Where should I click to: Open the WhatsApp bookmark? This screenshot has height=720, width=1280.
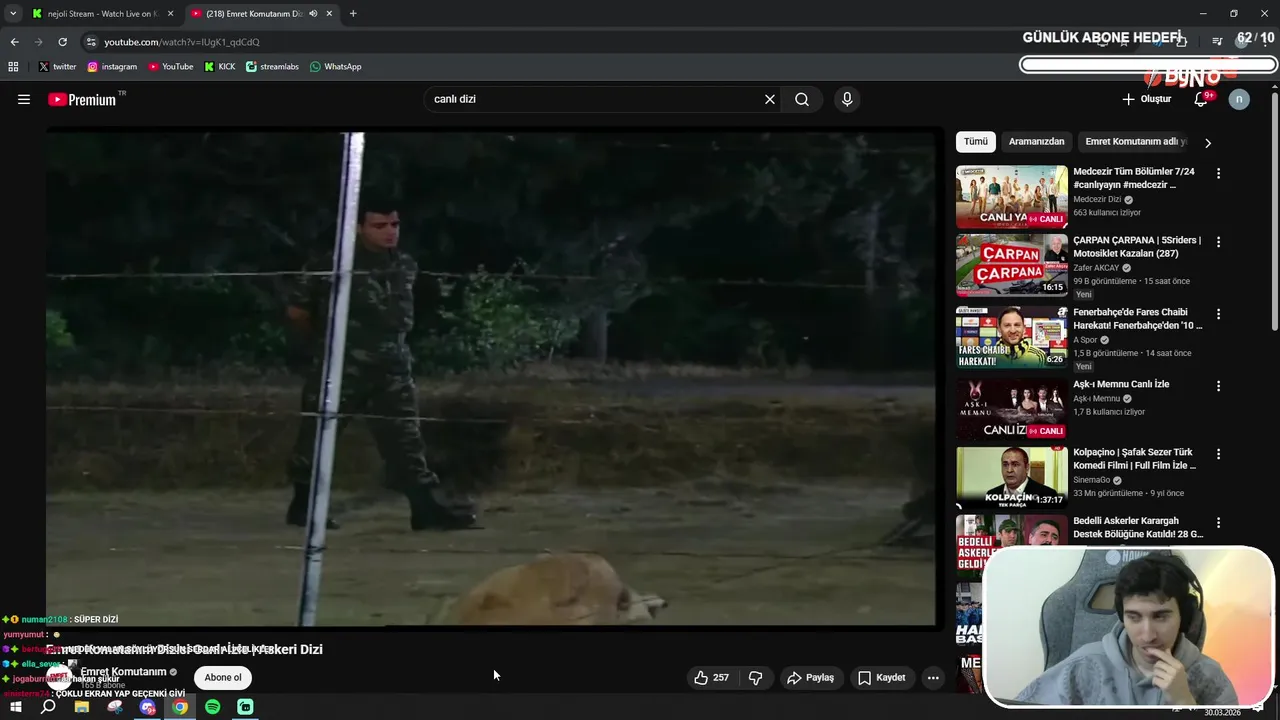[x=336, y=67]
